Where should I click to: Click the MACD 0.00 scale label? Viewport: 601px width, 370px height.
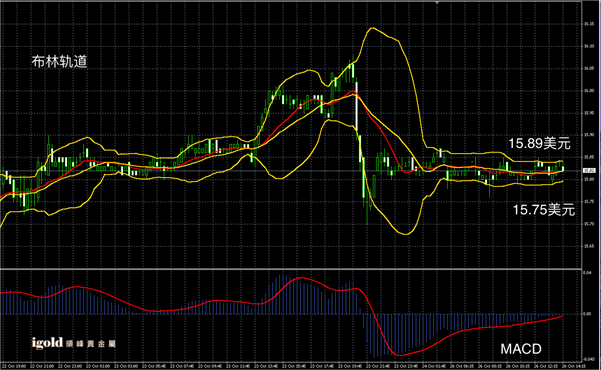point(587,314)
